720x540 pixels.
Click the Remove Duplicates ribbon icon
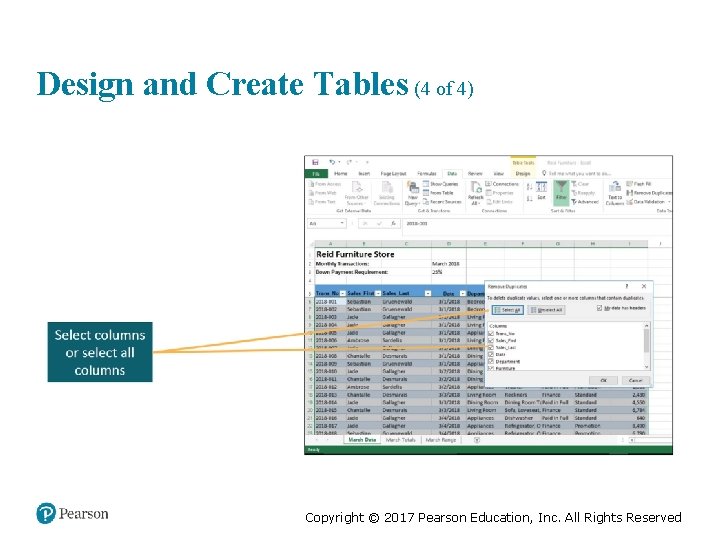click(x=630, y=193)
